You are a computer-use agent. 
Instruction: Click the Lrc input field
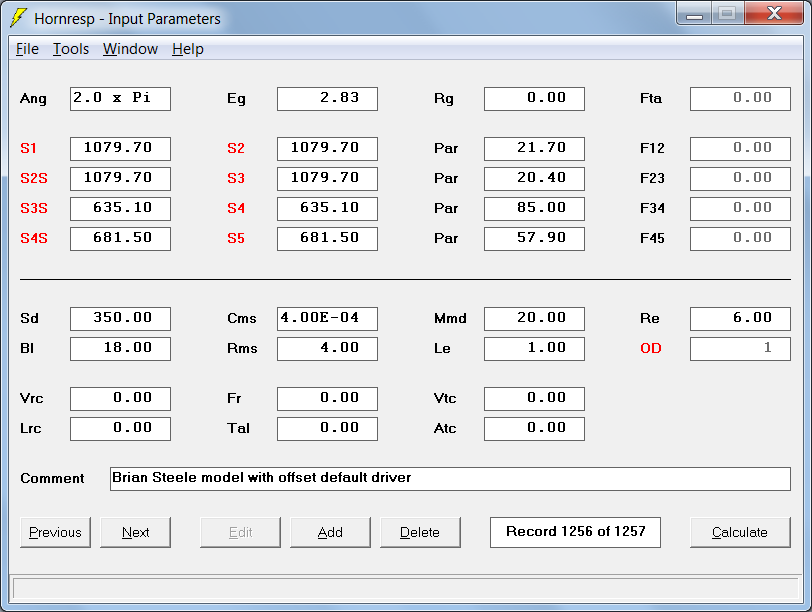click(120, 429)
